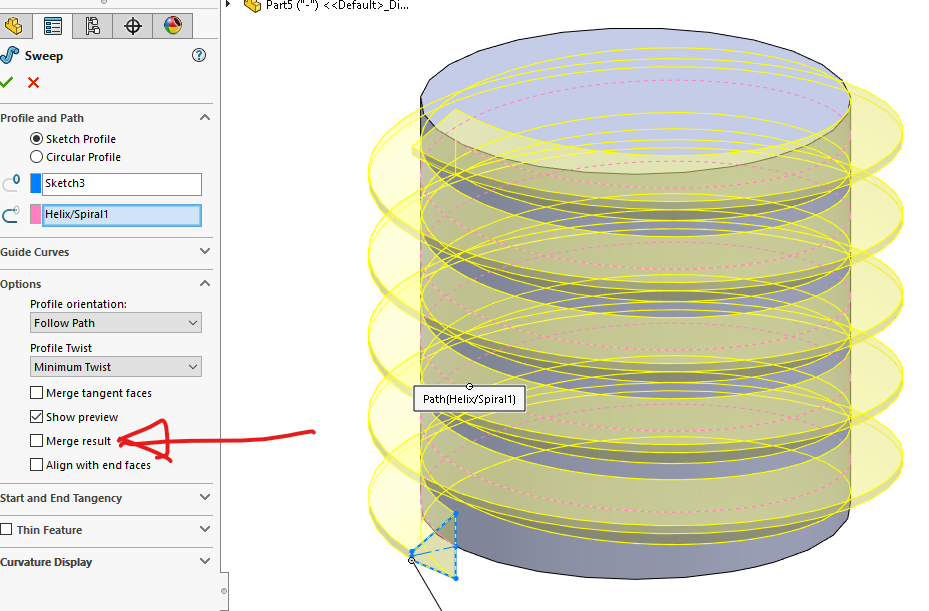Click the Sweep feature icon
This screenshot has width=929, height=611.
tap(9, 55)
